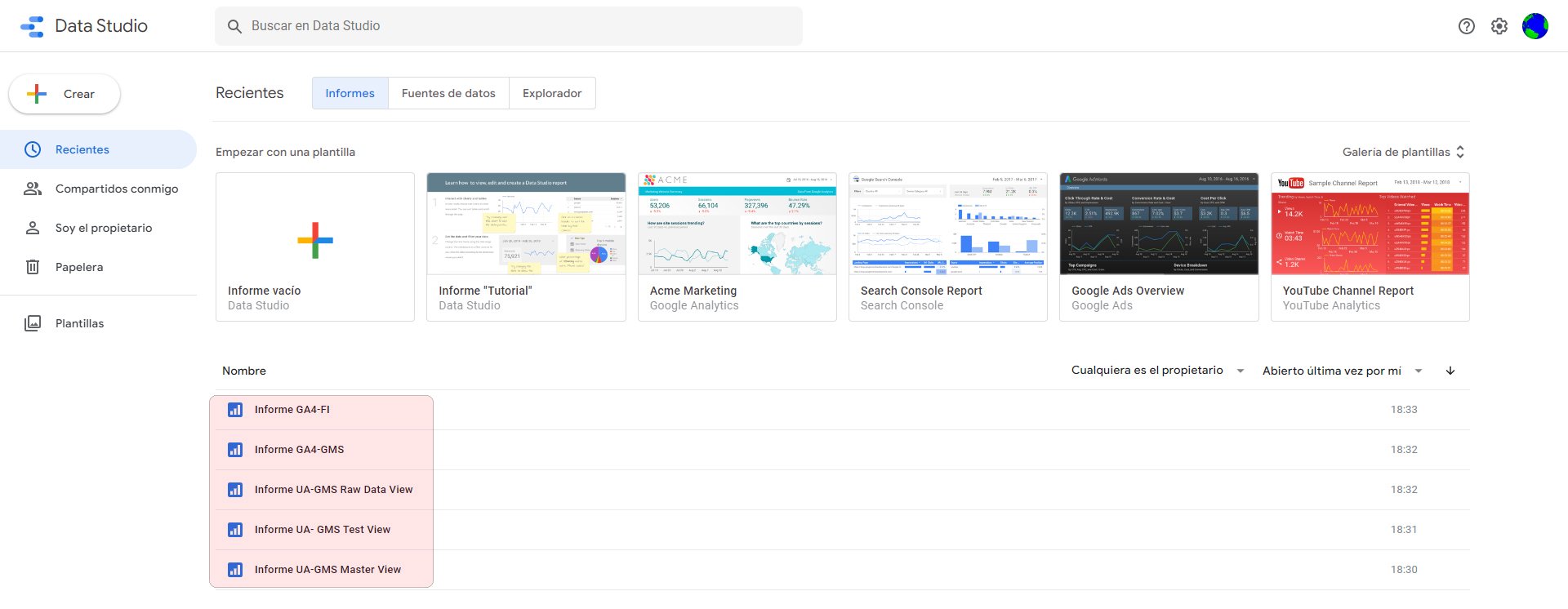
Task: Click the trash icon beside Papelera
Action: coord(33,267)
